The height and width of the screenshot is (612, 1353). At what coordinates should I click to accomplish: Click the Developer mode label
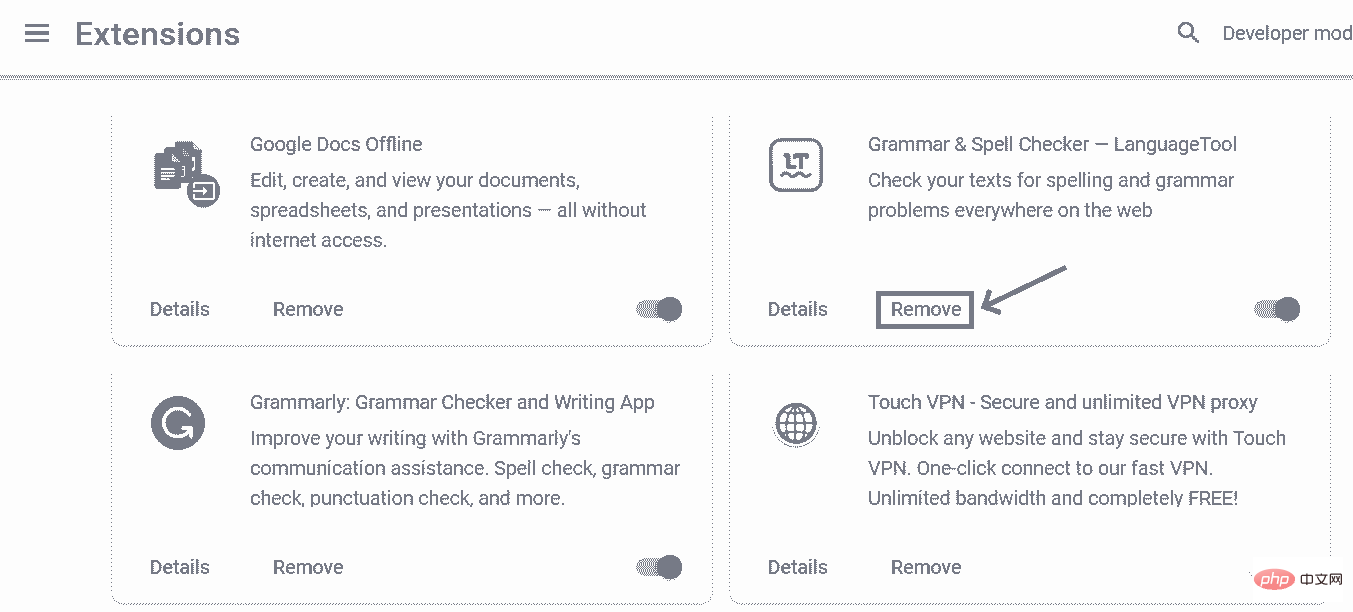(x=1287, y=33)
